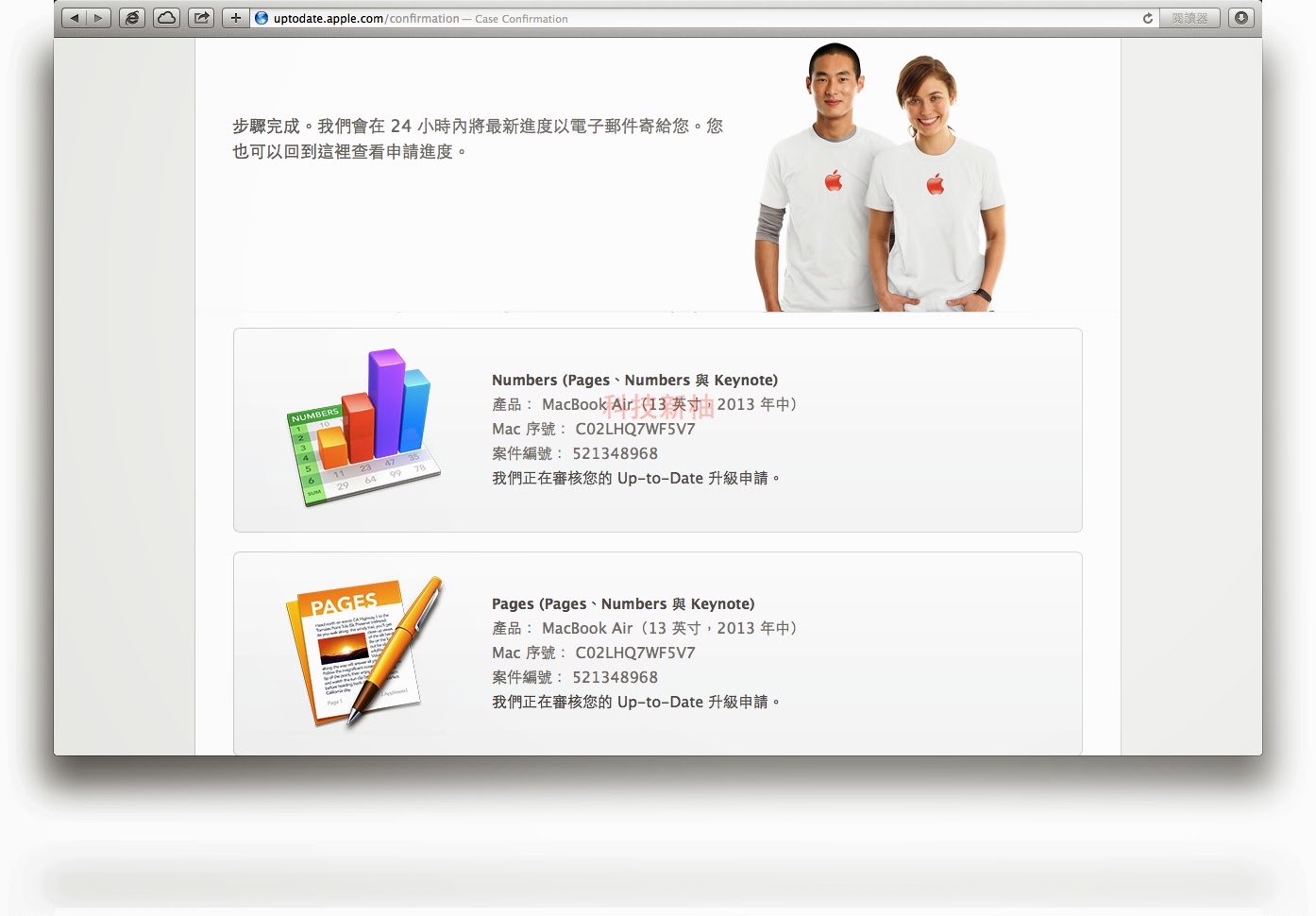Image resolution: width=1316 pixels, height=916 pixels.
Task: Click the Share button in toolbar
Action: [201, 18]
